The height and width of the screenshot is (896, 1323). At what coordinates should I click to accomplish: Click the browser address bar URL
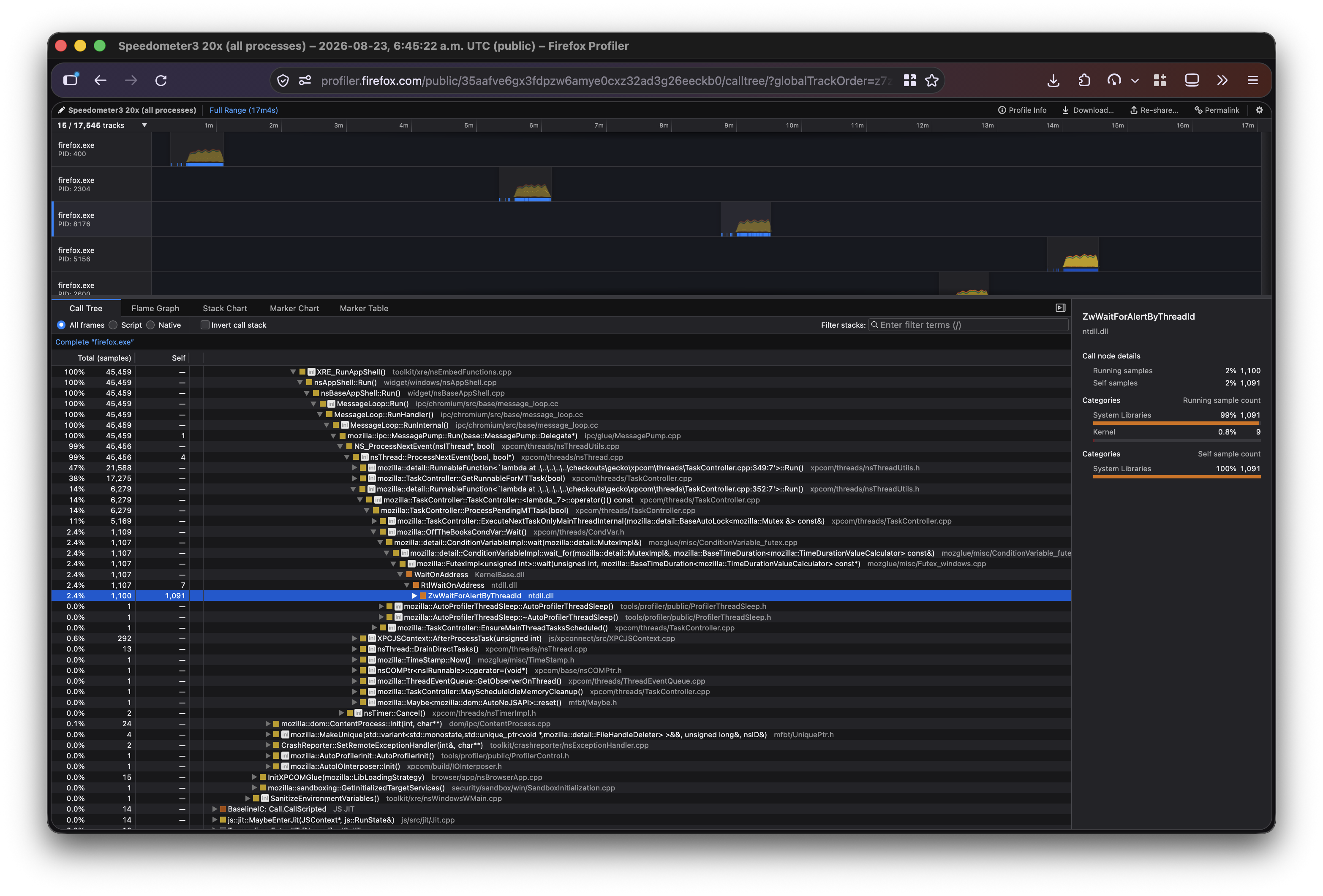[x=606, y=81]
